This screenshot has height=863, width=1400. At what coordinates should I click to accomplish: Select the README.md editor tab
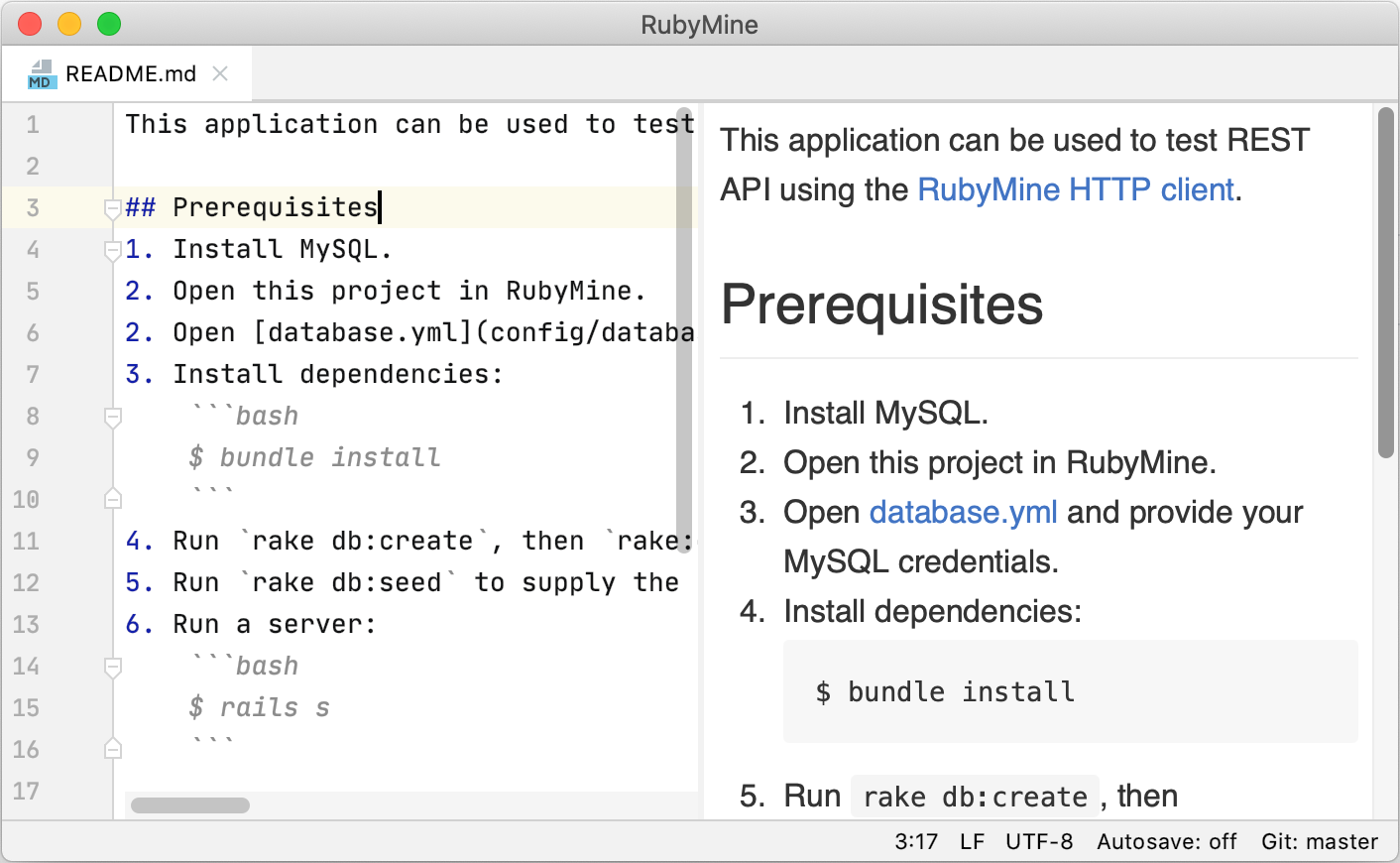coord(130,74)
